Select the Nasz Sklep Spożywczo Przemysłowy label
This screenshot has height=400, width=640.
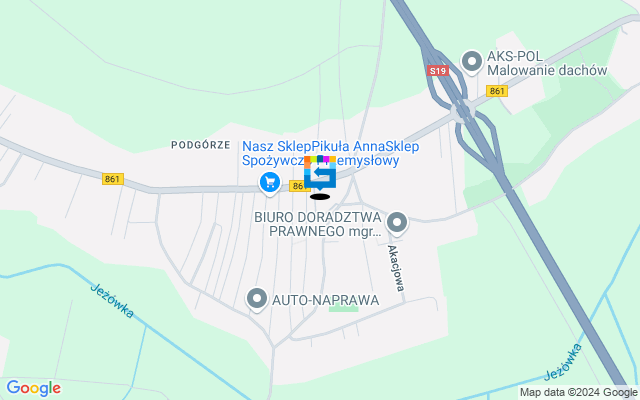[331, 153]
